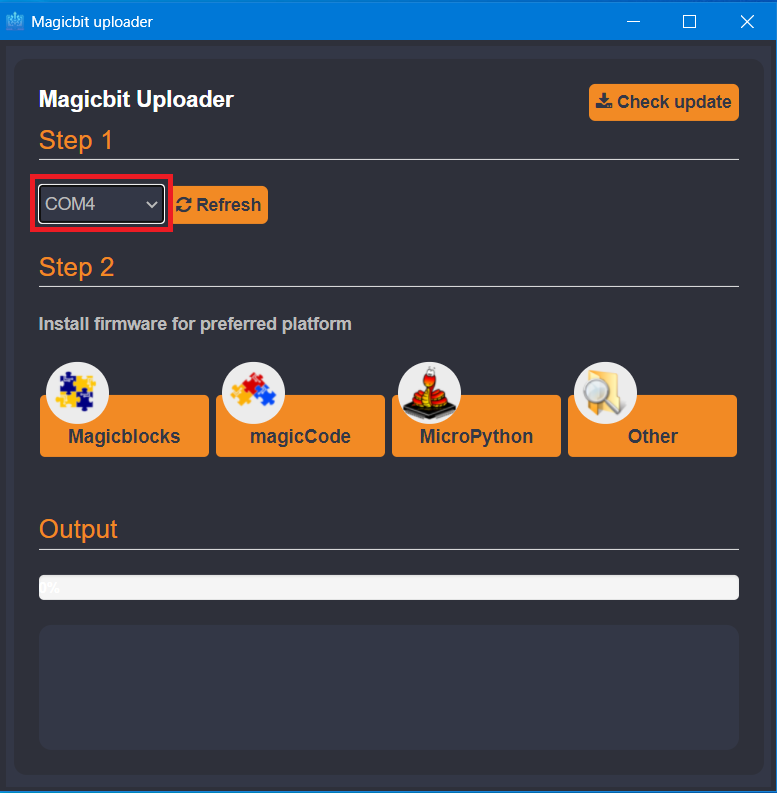Install Magicblocks firmware
Screen dimensions: 777x793
pos(124,426)
